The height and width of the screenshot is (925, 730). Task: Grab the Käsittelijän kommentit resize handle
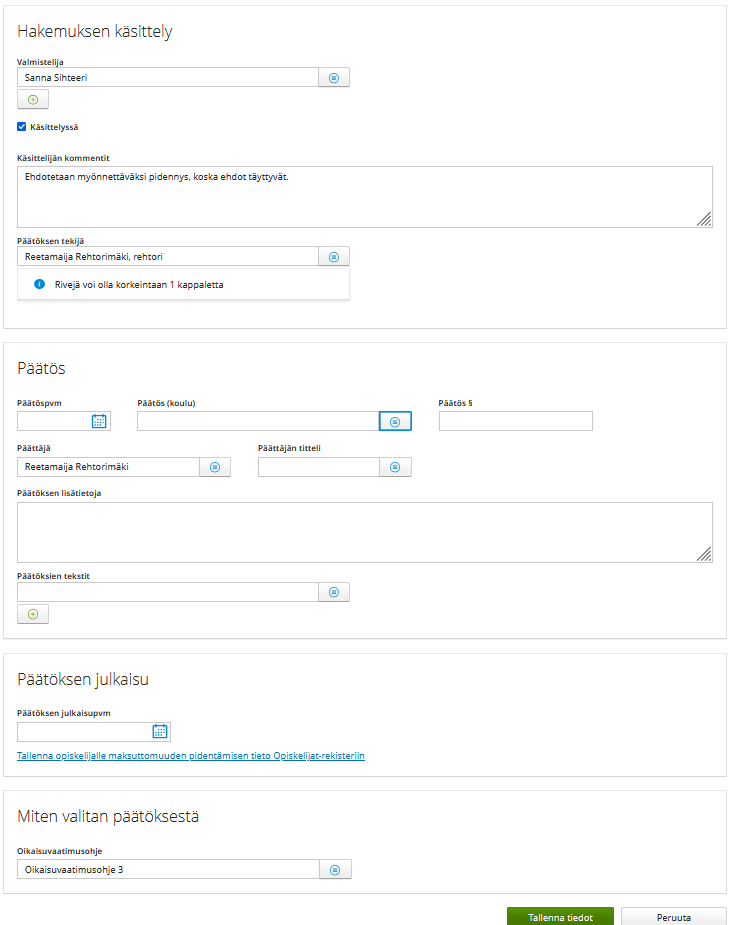click(x=704, y=220)
